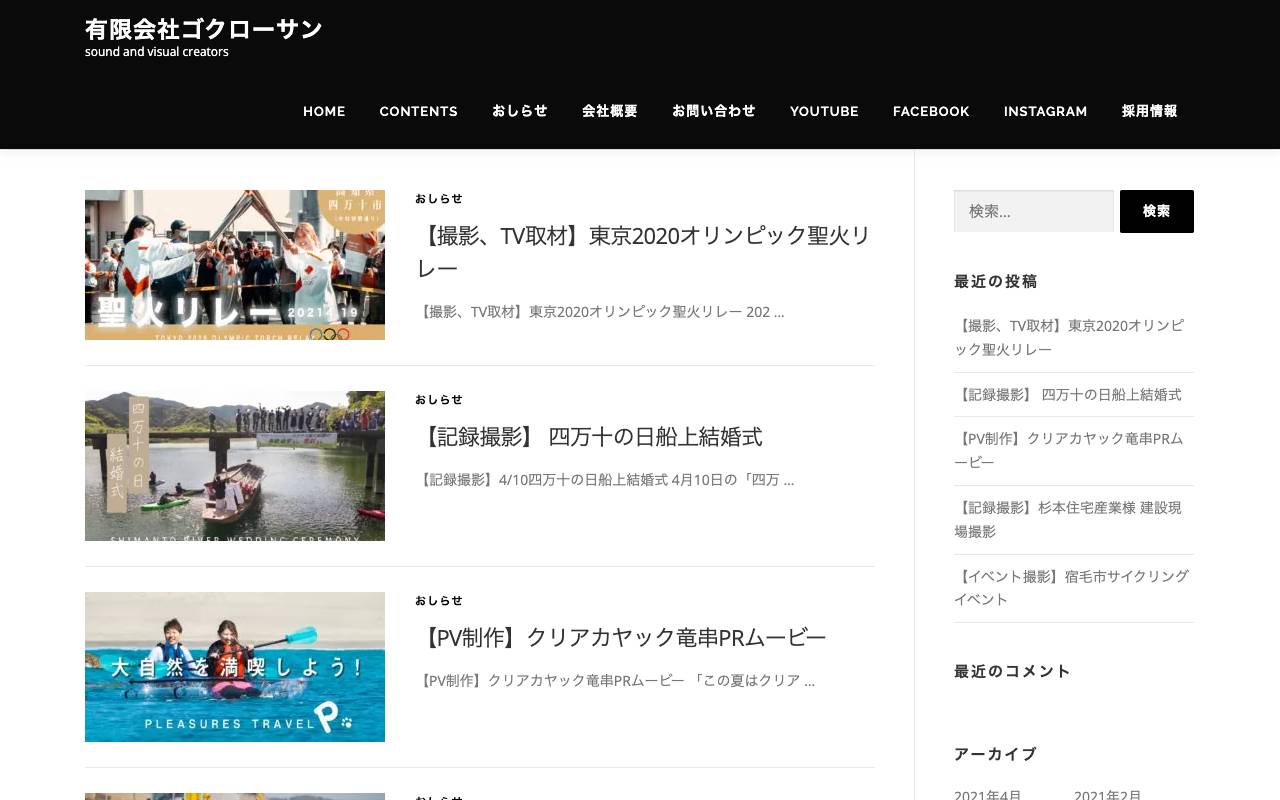Click おしらせ category above the Olympic post
Screen dimensions: 1280x800
[x=439, y=199]
